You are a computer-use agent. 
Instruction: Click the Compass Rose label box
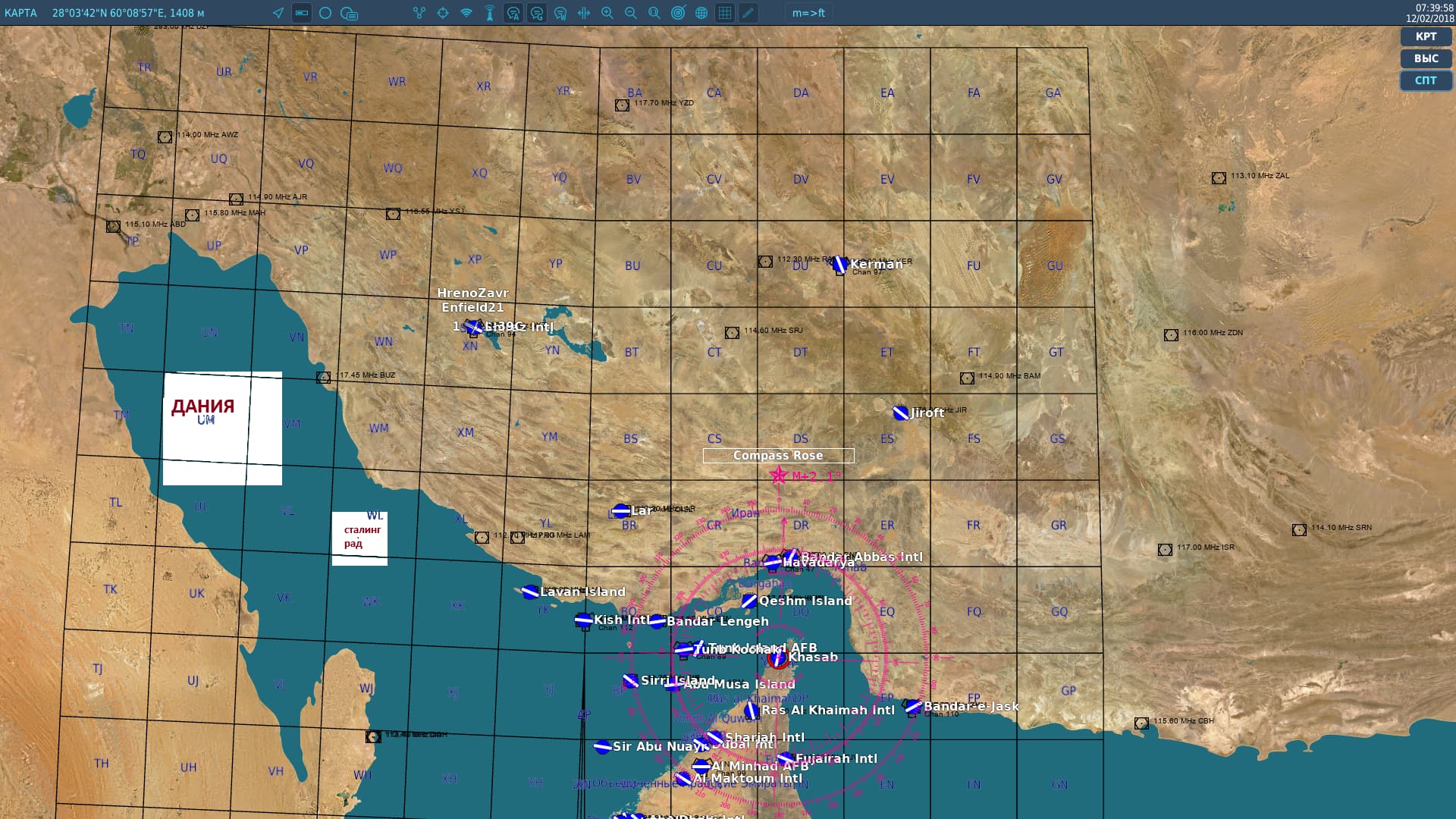tap(778, 456)
